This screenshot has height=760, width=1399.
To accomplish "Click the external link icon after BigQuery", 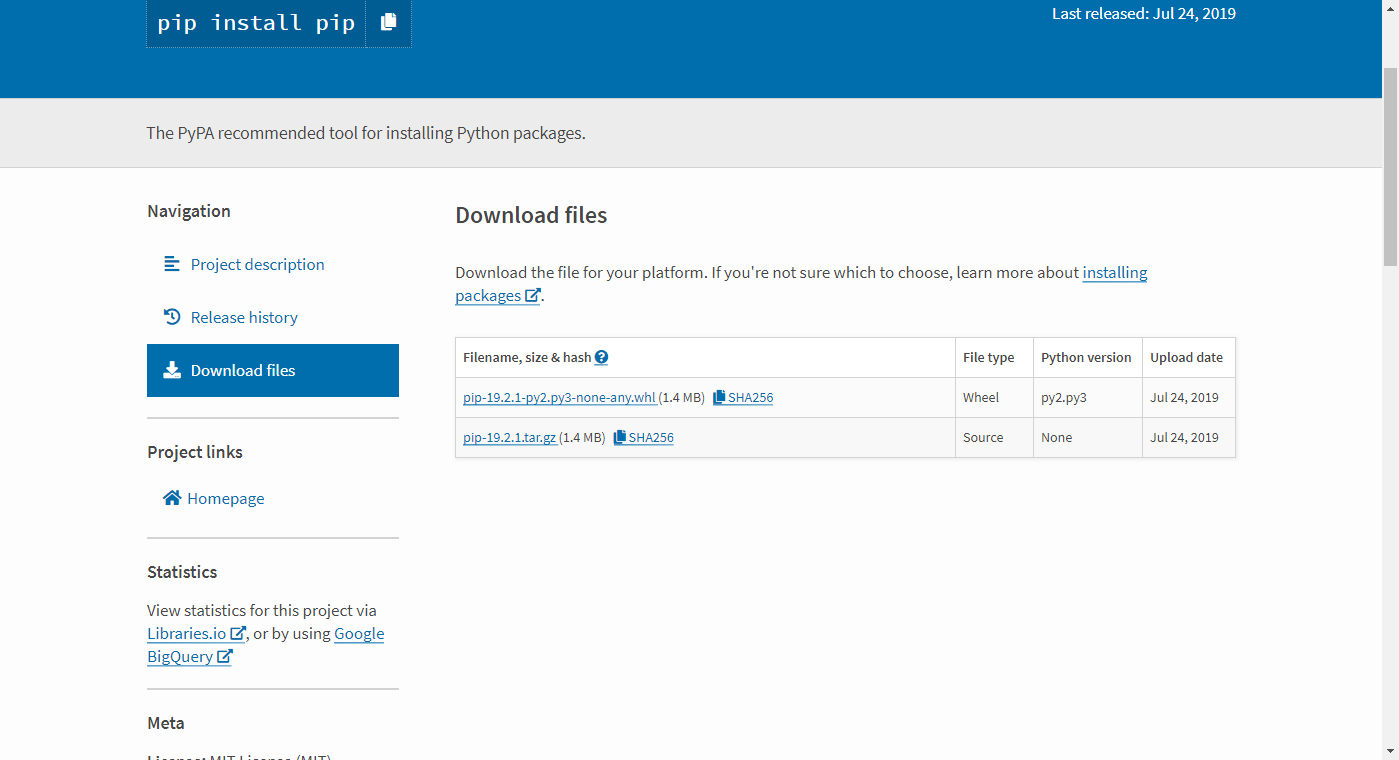I will coord(224,656).
